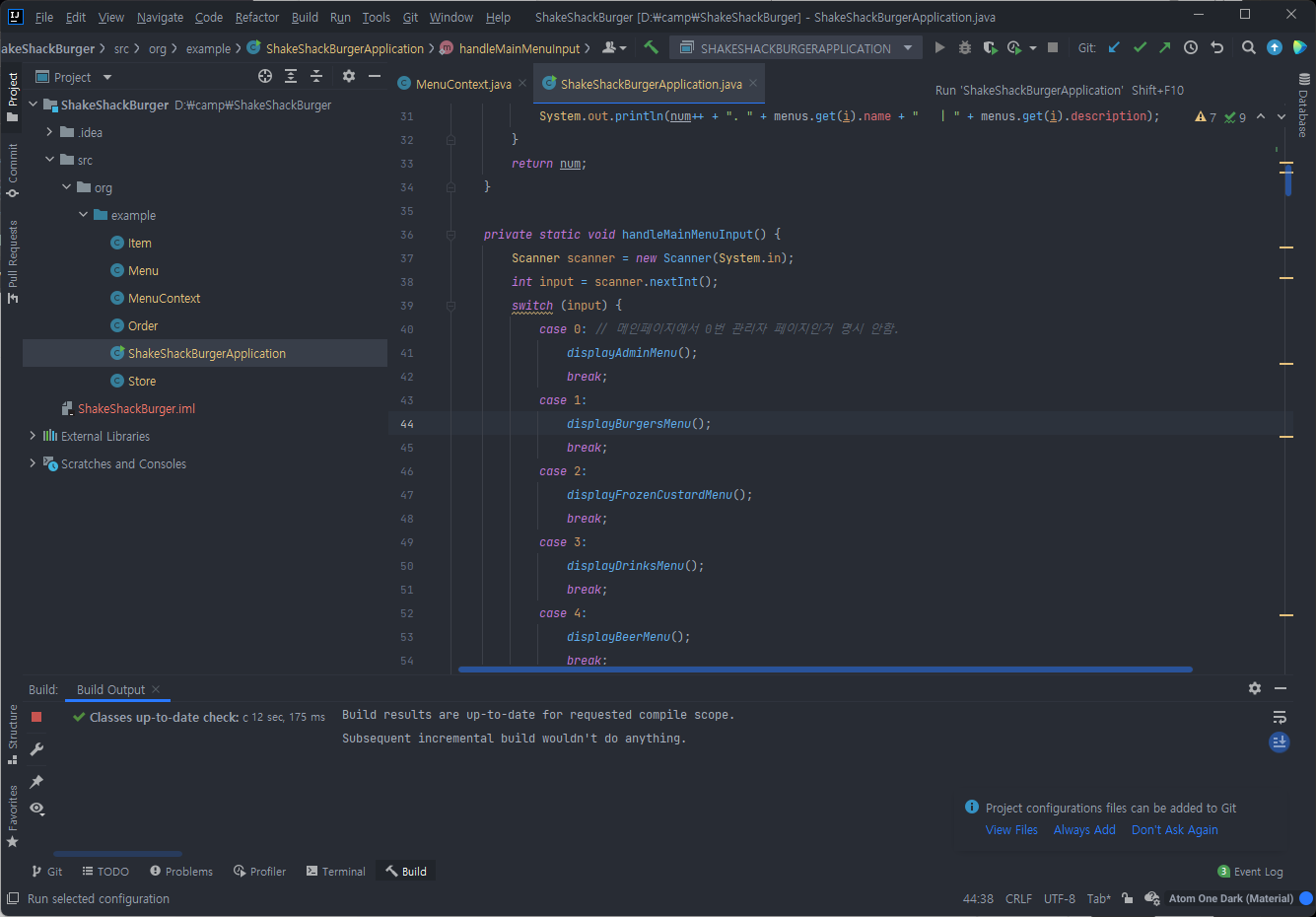Image resolution: width=1316 pixels, height=917 pixels.
Task: Select the Store class in tree
Action: click(x=142, y=381)
